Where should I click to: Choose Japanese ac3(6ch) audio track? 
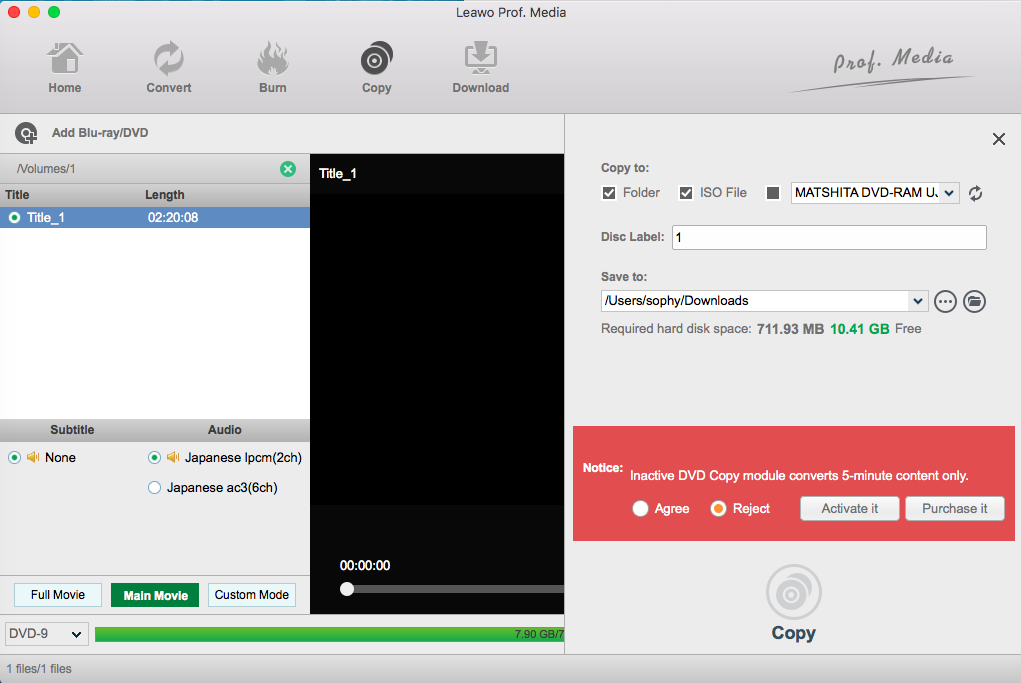click(154, 488)
